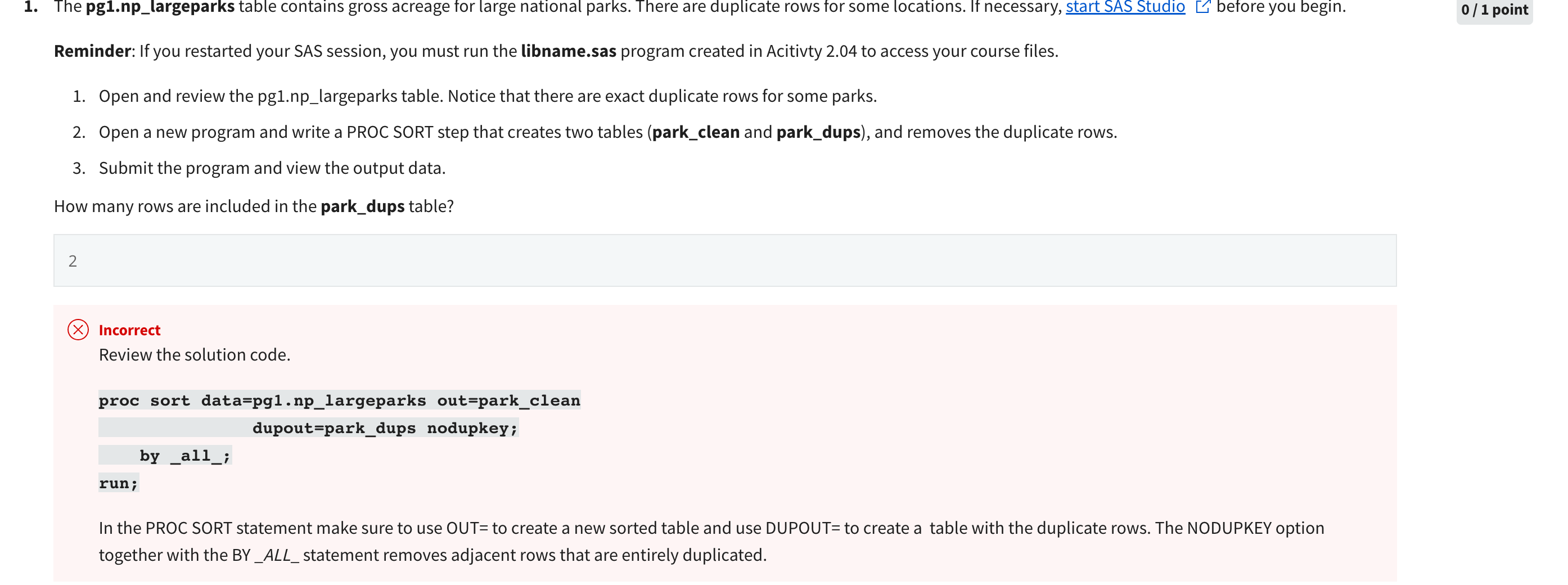Select the bold park_dups term in the question
The height and width of the screenshot is (585, 1568).
coord(362,206)
